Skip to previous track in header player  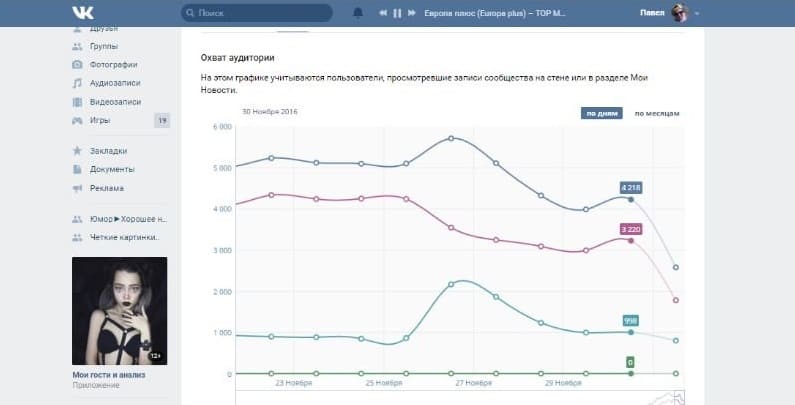tap(383, 13)
